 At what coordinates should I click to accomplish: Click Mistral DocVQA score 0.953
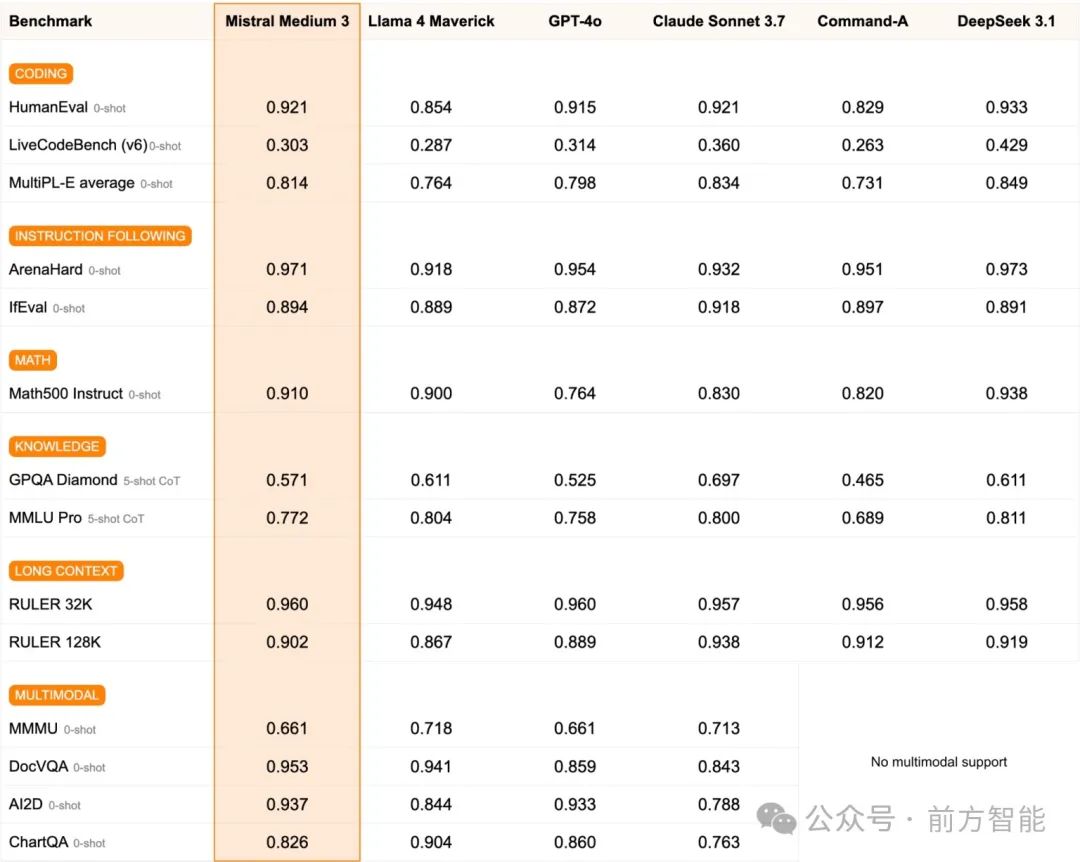point(287,766)
